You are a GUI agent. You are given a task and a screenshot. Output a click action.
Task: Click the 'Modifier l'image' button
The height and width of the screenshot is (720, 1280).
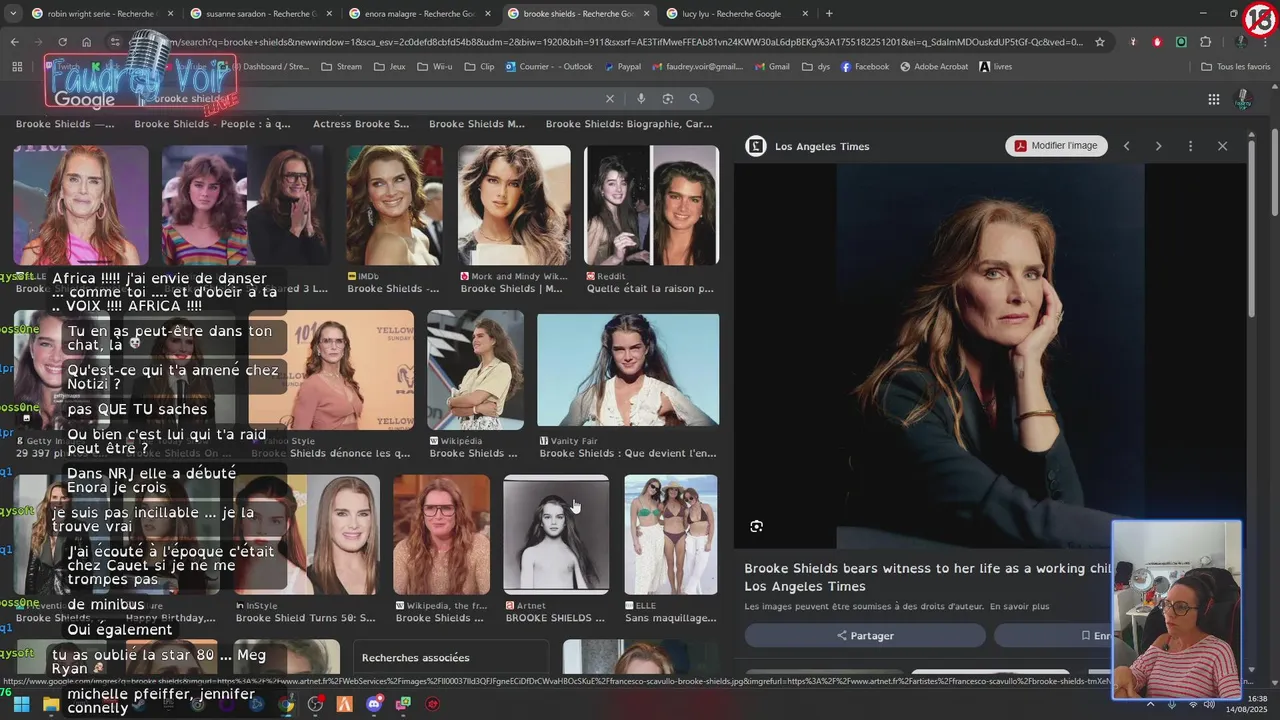pos(1056,146)
